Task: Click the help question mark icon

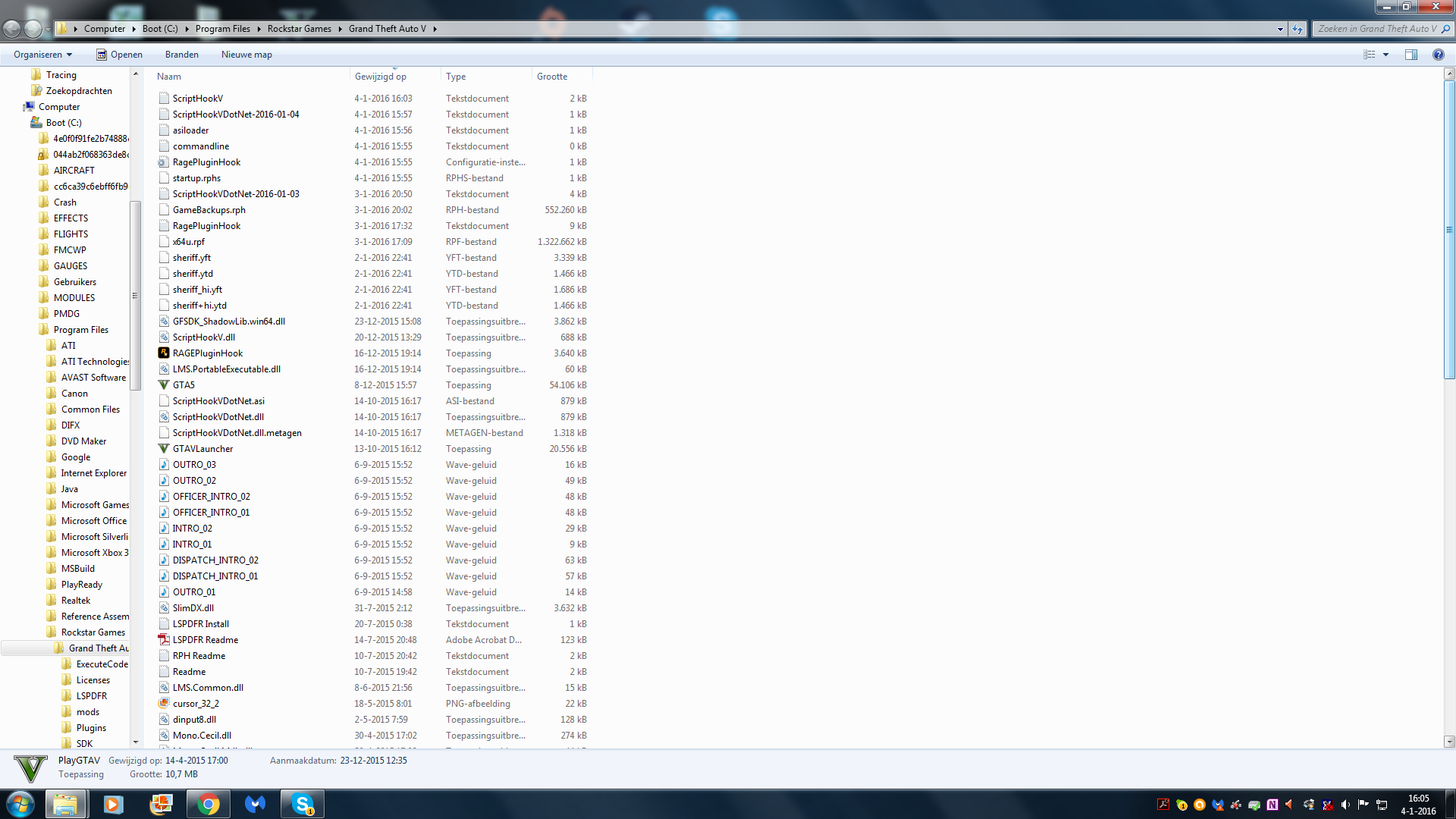Action: [x=1438, y=55]
